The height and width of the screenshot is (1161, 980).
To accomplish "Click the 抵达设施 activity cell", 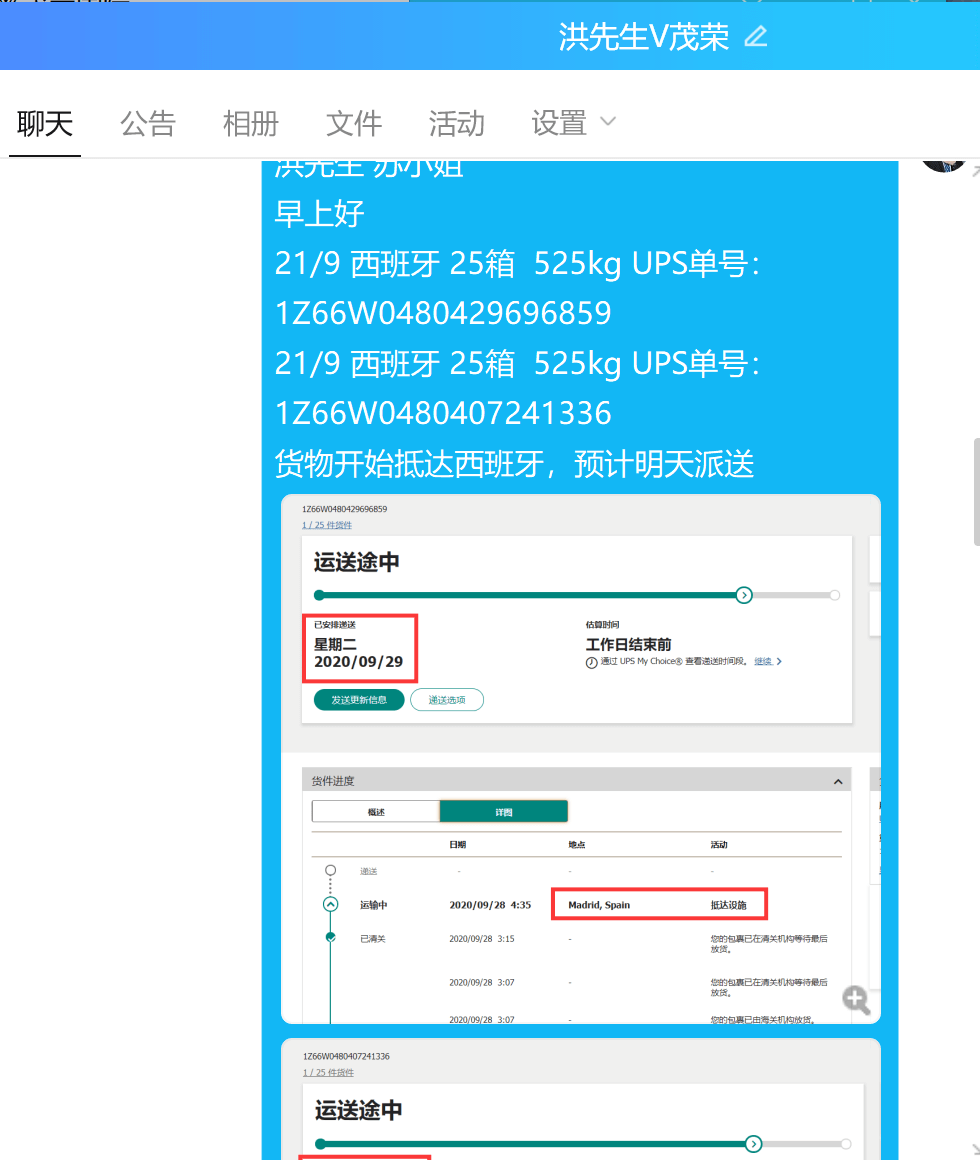I will pyautogui.click(x=728, y=905).
